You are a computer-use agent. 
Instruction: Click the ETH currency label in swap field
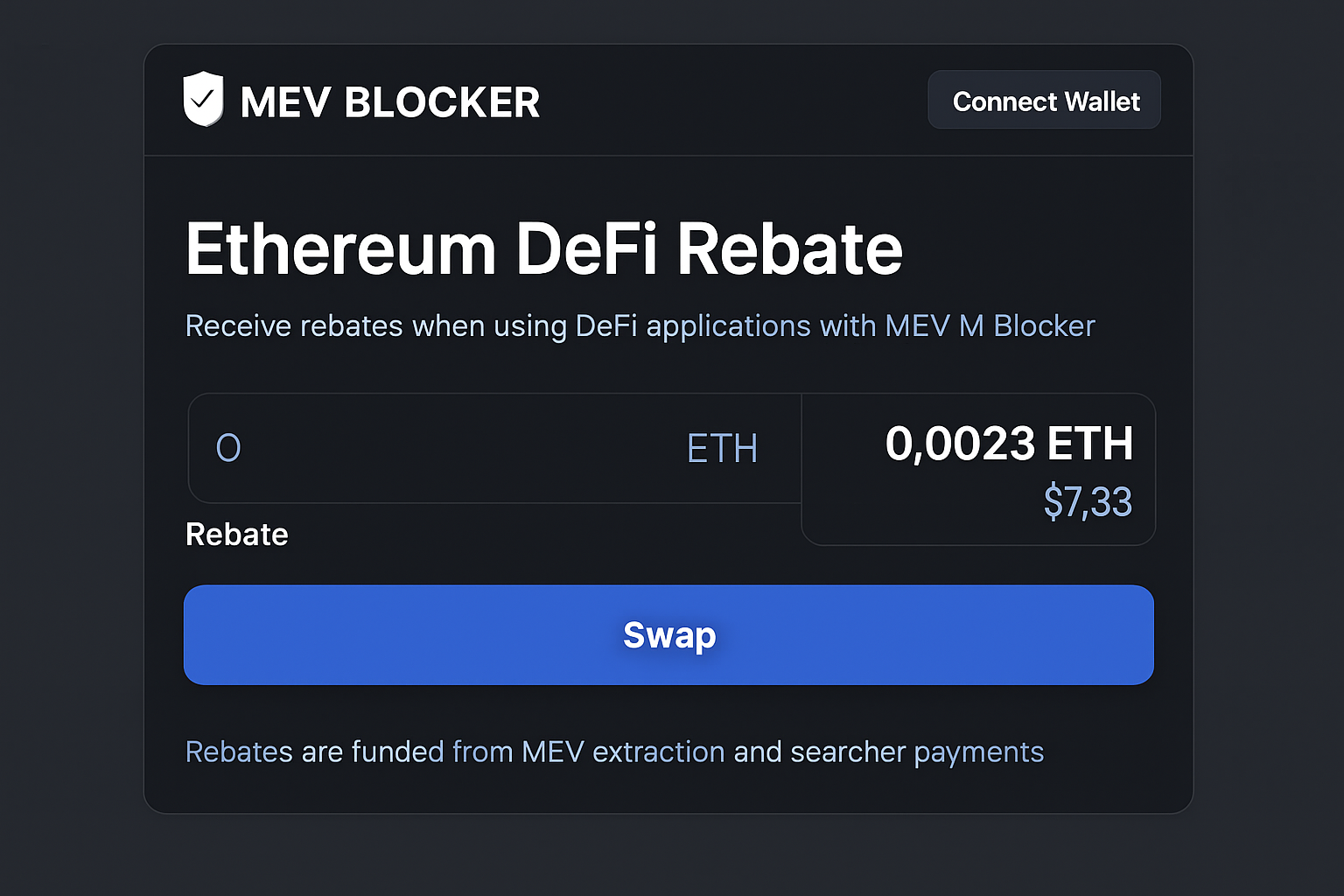tap(721, 448)
